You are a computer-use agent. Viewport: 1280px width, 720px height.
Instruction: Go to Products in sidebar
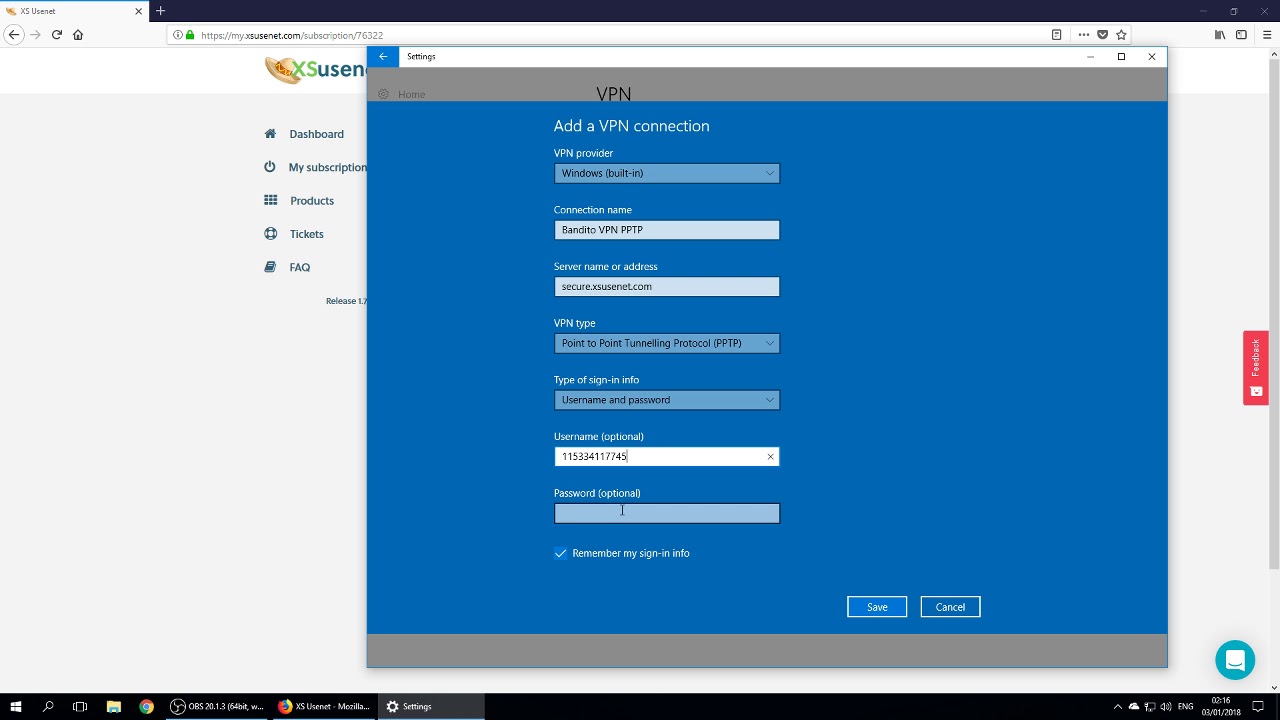(x=312, y=201)
